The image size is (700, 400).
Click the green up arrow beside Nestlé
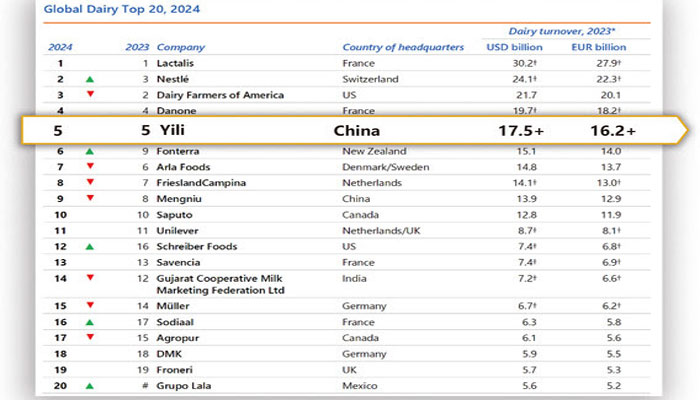[x=91, y=79]
